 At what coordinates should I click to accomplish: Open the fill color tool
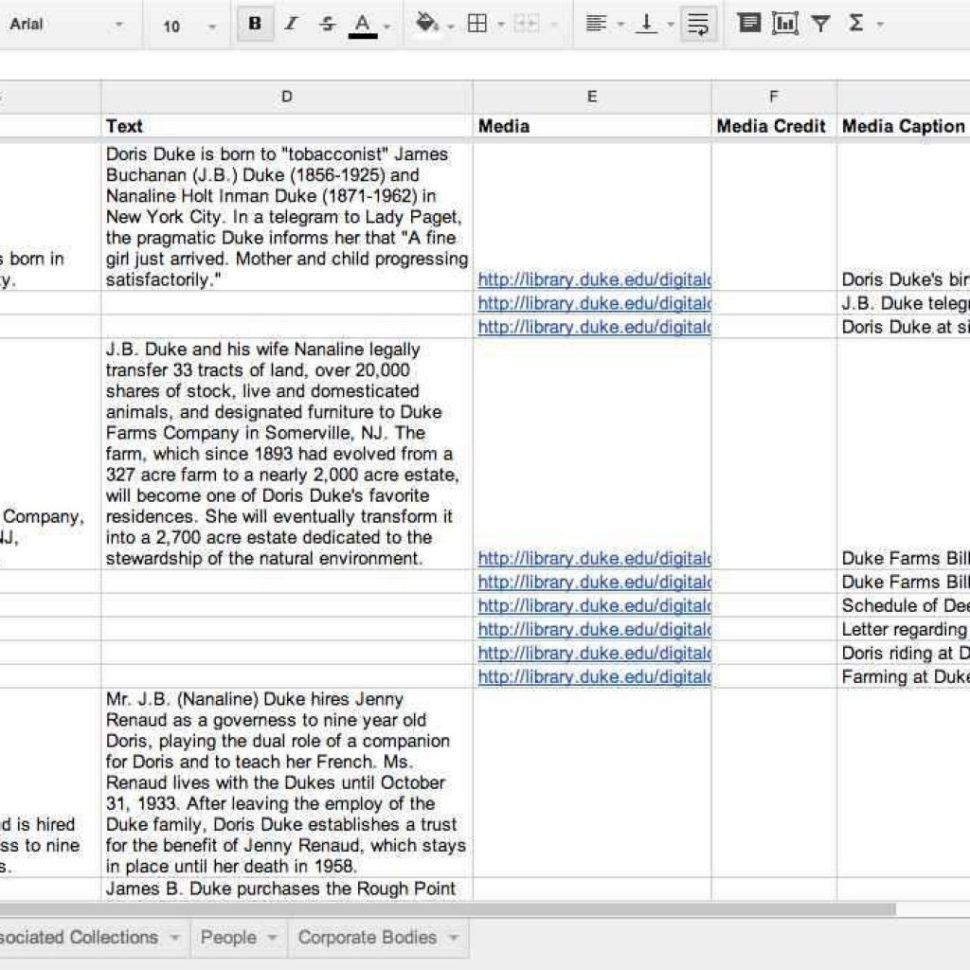426,25
